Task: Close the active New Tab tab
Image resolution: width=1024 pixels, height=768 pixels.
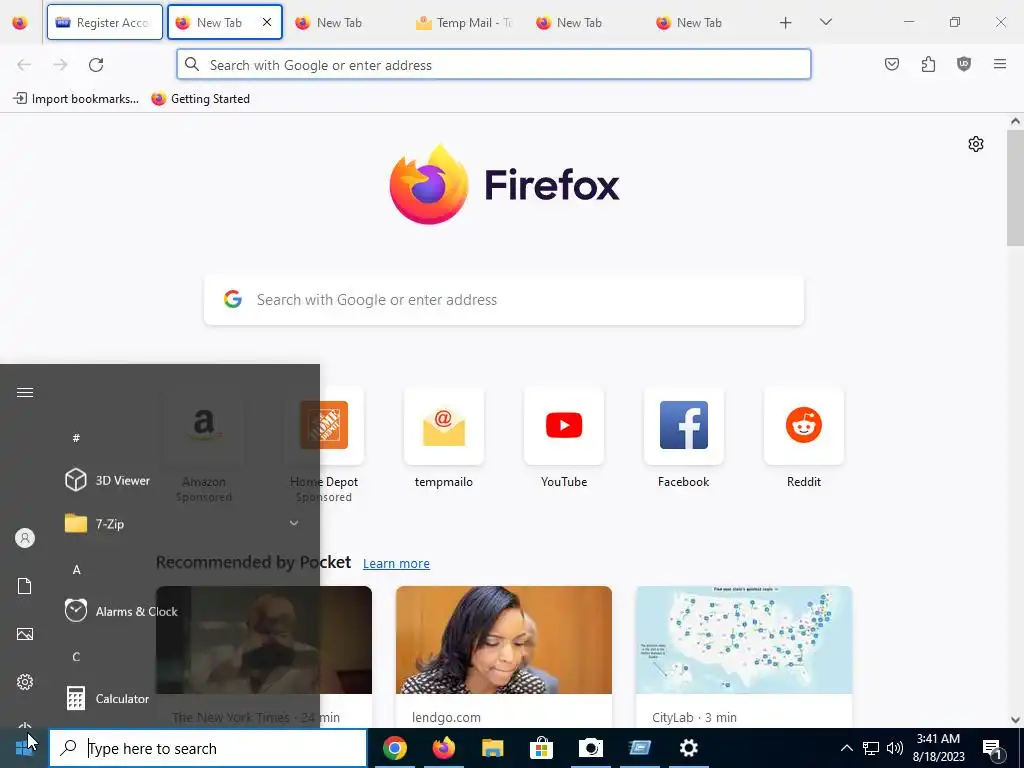Action: pos(266,22)
